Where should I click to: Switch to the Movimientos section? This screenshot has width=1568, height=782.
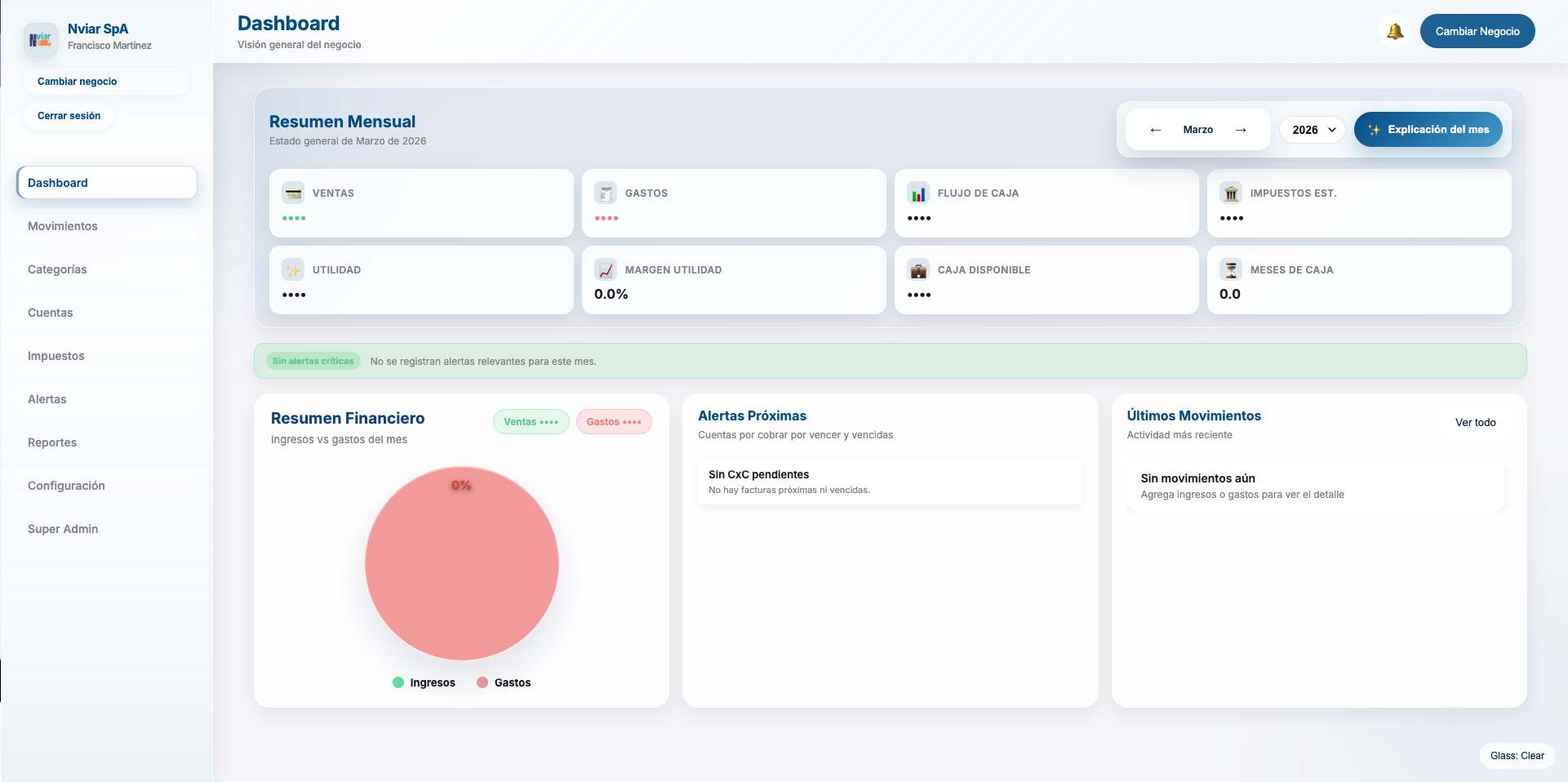pos(62,226)
